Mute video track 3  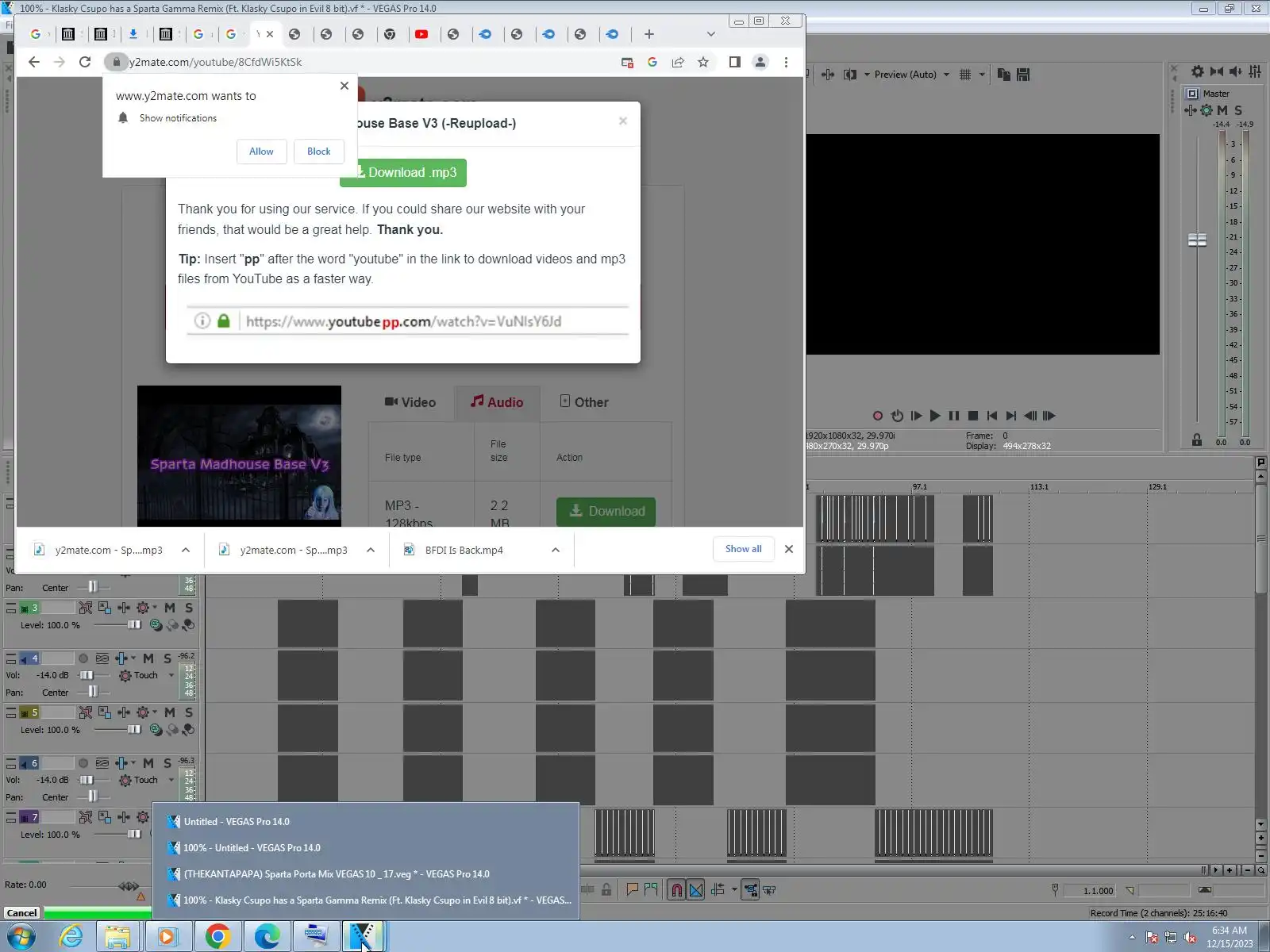pyautogui.click(x=170, y=608)
